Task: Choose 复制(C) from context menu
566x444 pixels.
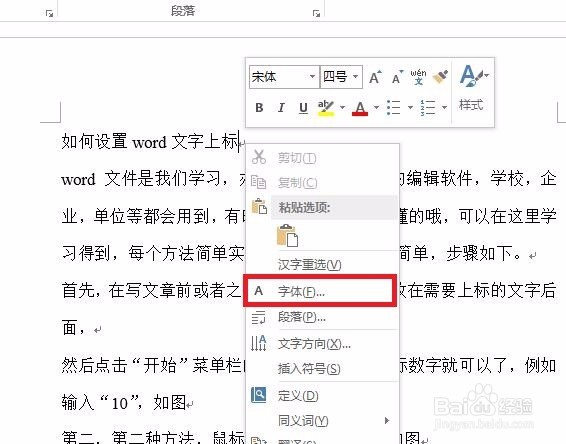Action: click(322, 183)
